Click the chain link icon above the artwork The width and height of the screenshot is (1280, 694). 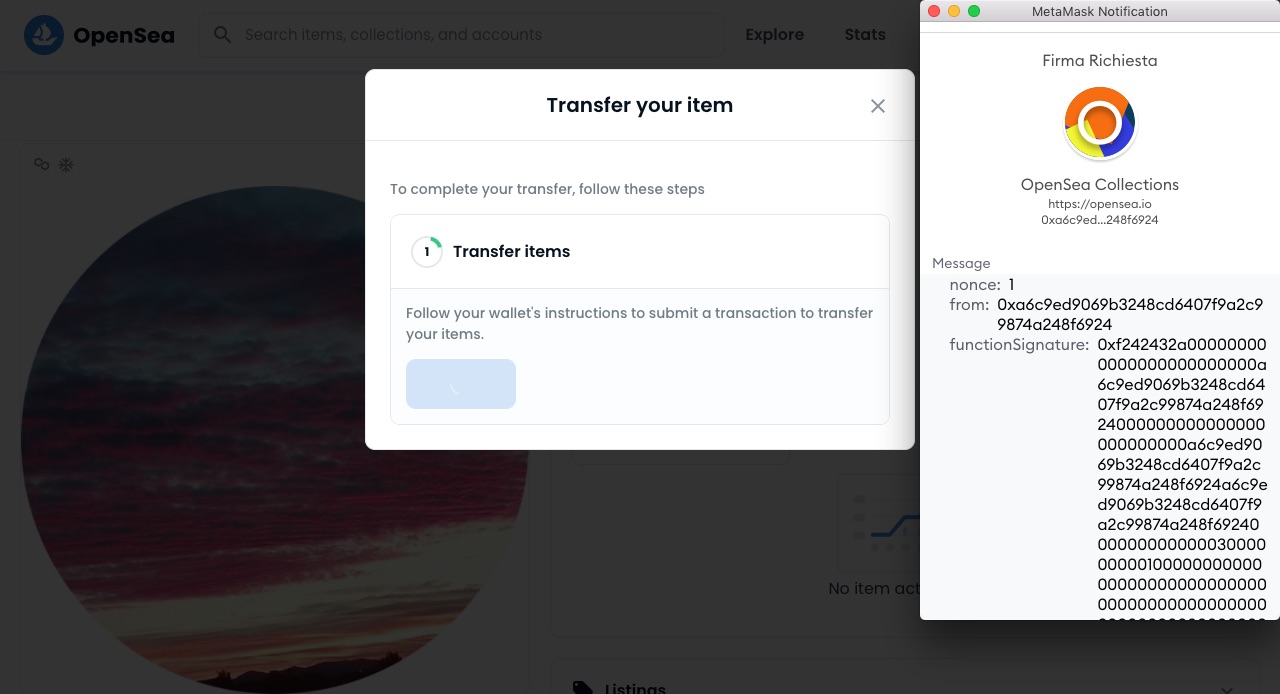click(42, 164)
